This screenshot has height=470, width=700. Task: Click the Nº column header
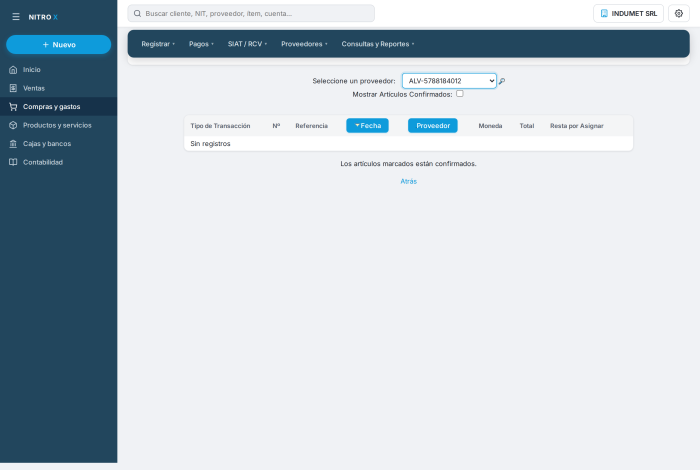click(x=276, y=126)
